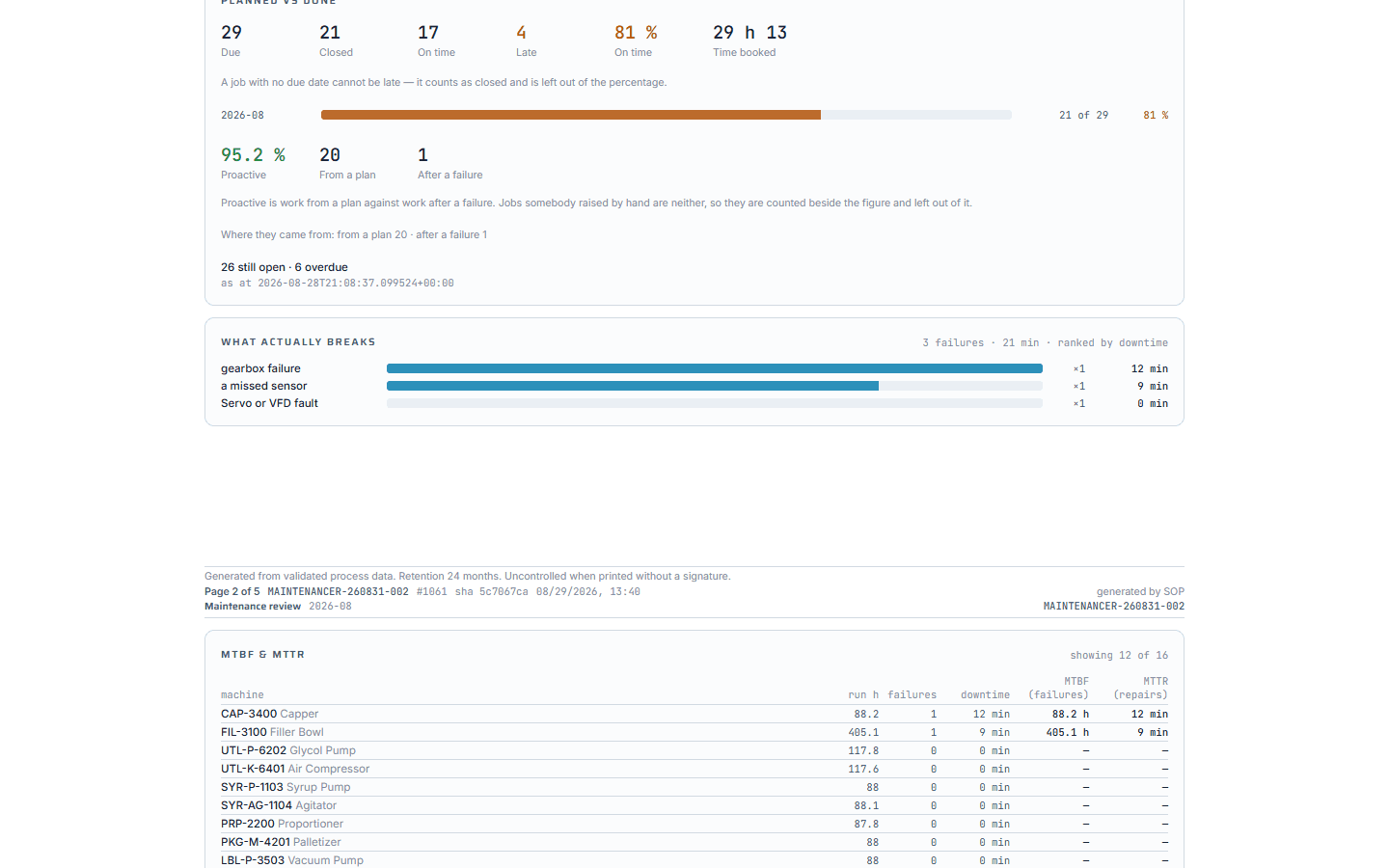Click the 'a missed sensor' label

click(x=264, y=386)
